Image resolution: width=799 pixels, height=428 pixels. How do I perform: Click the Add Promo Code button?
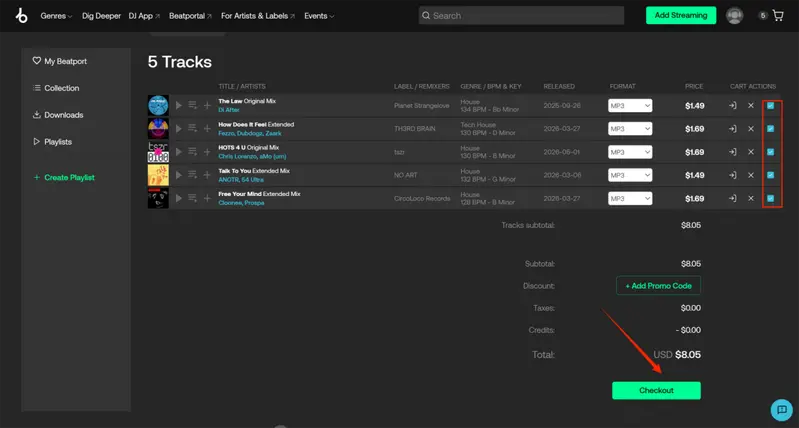(x=658, y=286)
